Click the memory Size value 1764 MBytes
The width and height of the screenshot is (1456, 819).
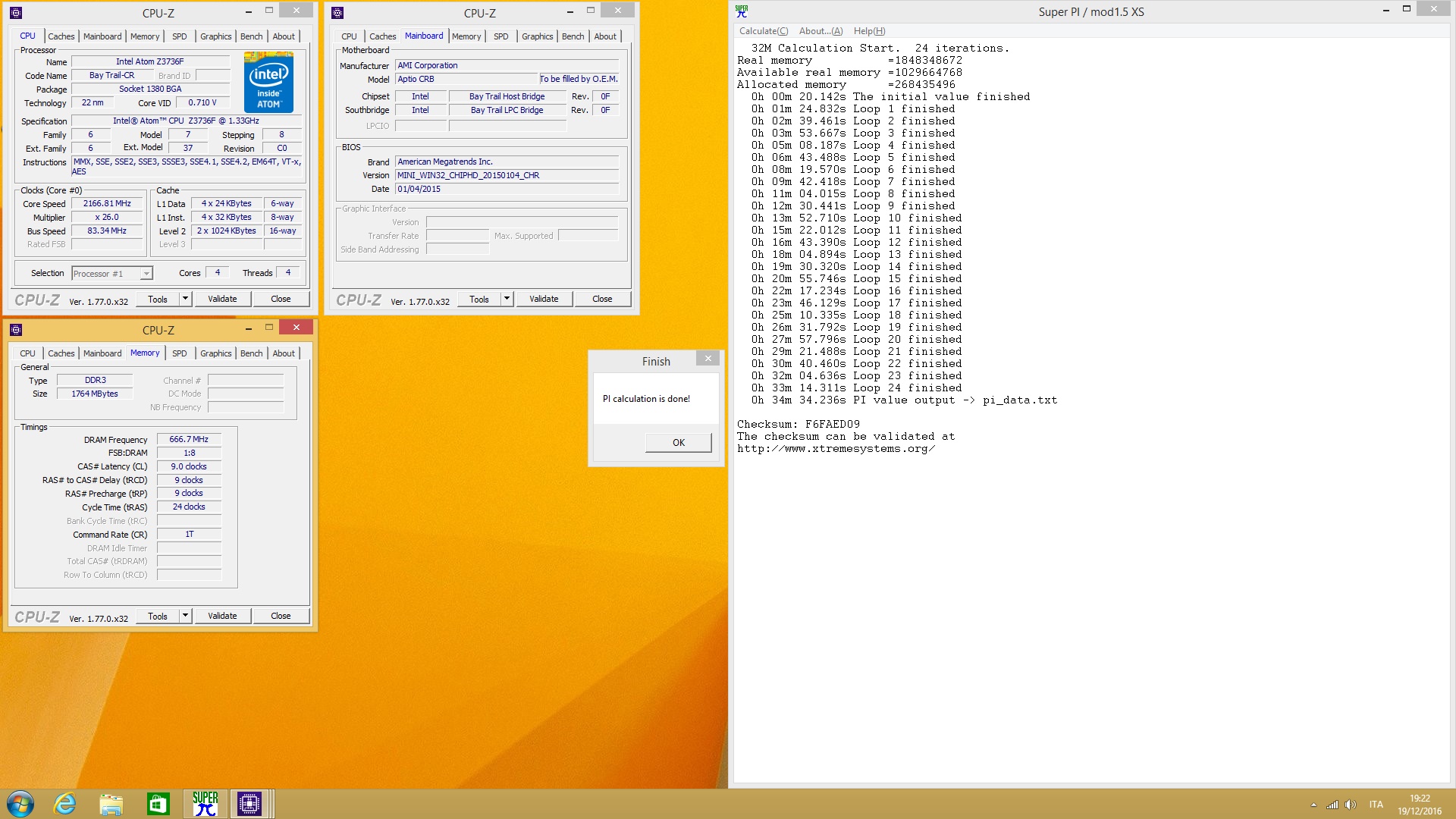pyautogui.click(x=95, y=394)
